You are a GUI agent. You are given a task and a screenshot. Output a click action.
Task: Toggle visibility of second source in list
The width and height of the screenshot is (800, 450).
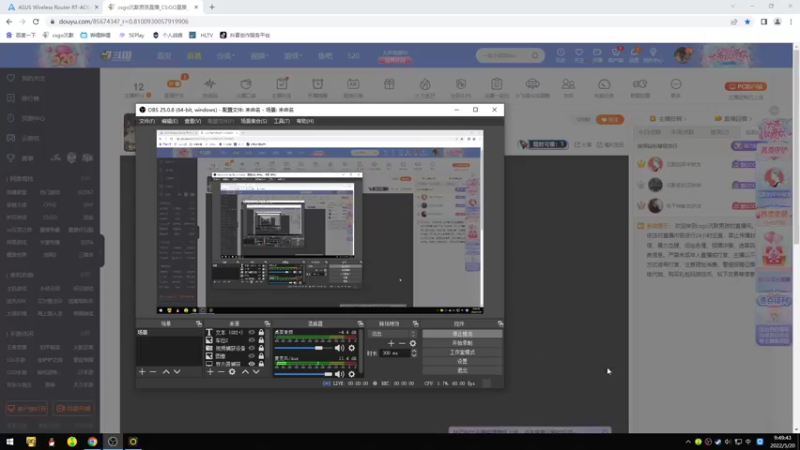pos(252,340)
